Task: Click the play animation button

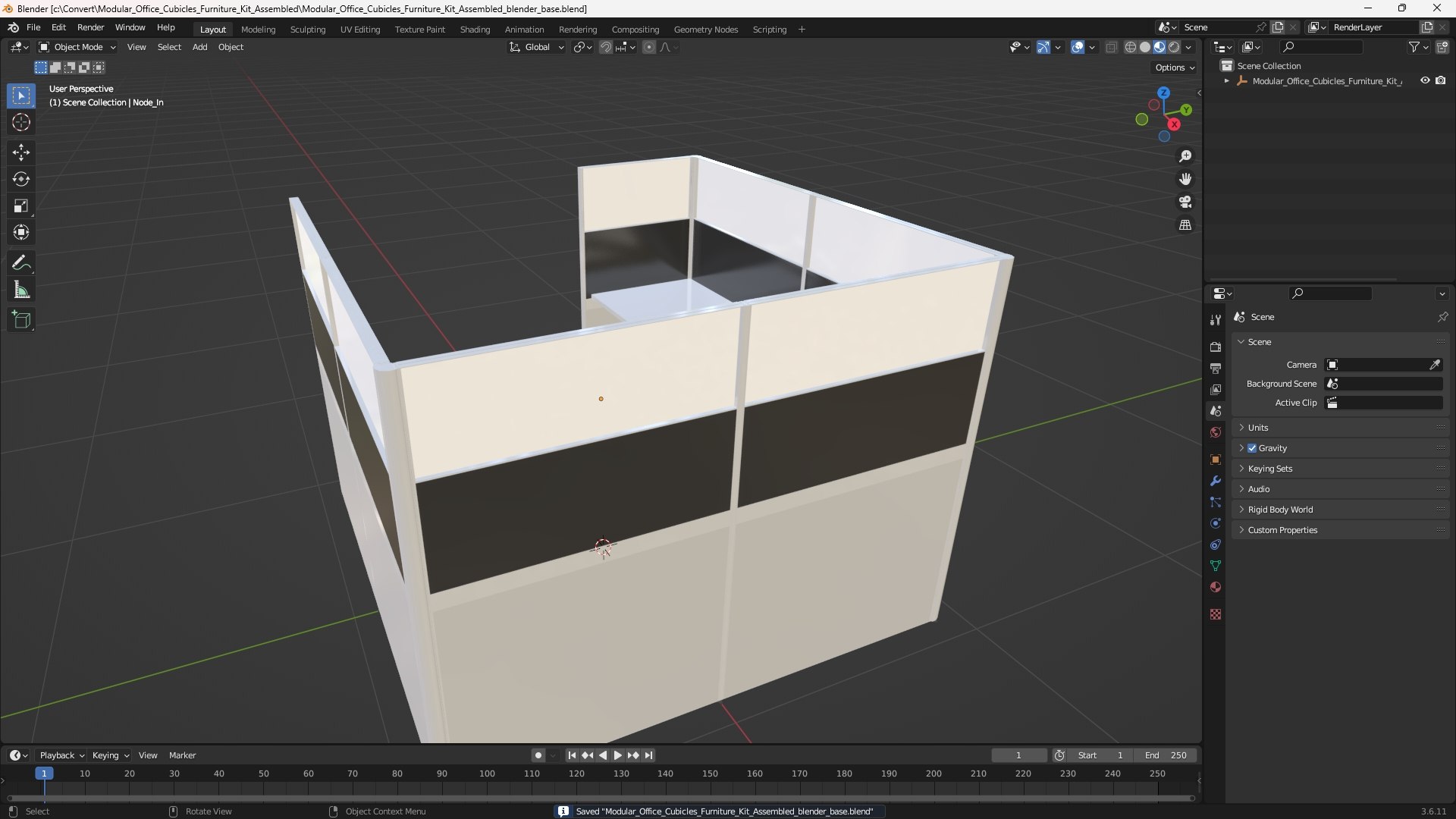Action: click(617, 755)
